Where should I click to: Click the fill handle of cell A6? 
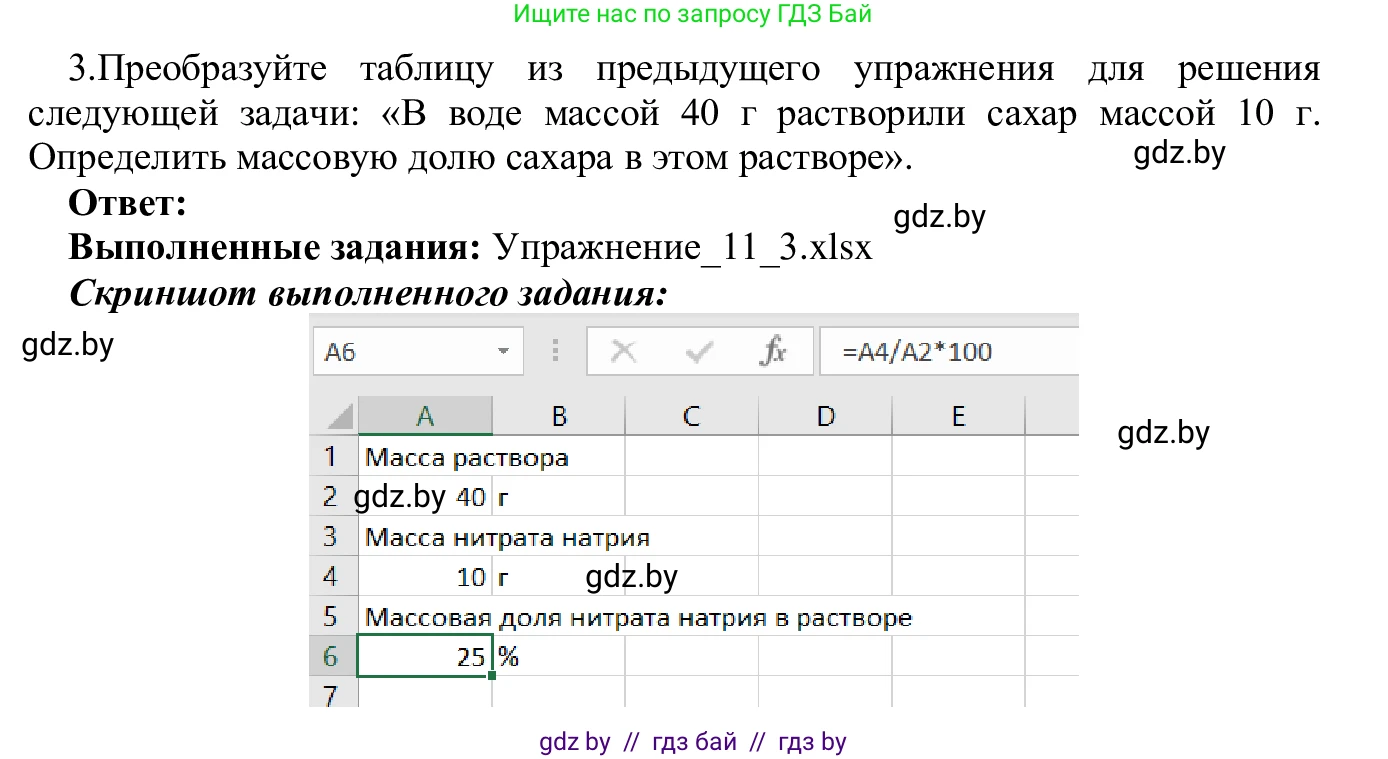pos(492,675)
